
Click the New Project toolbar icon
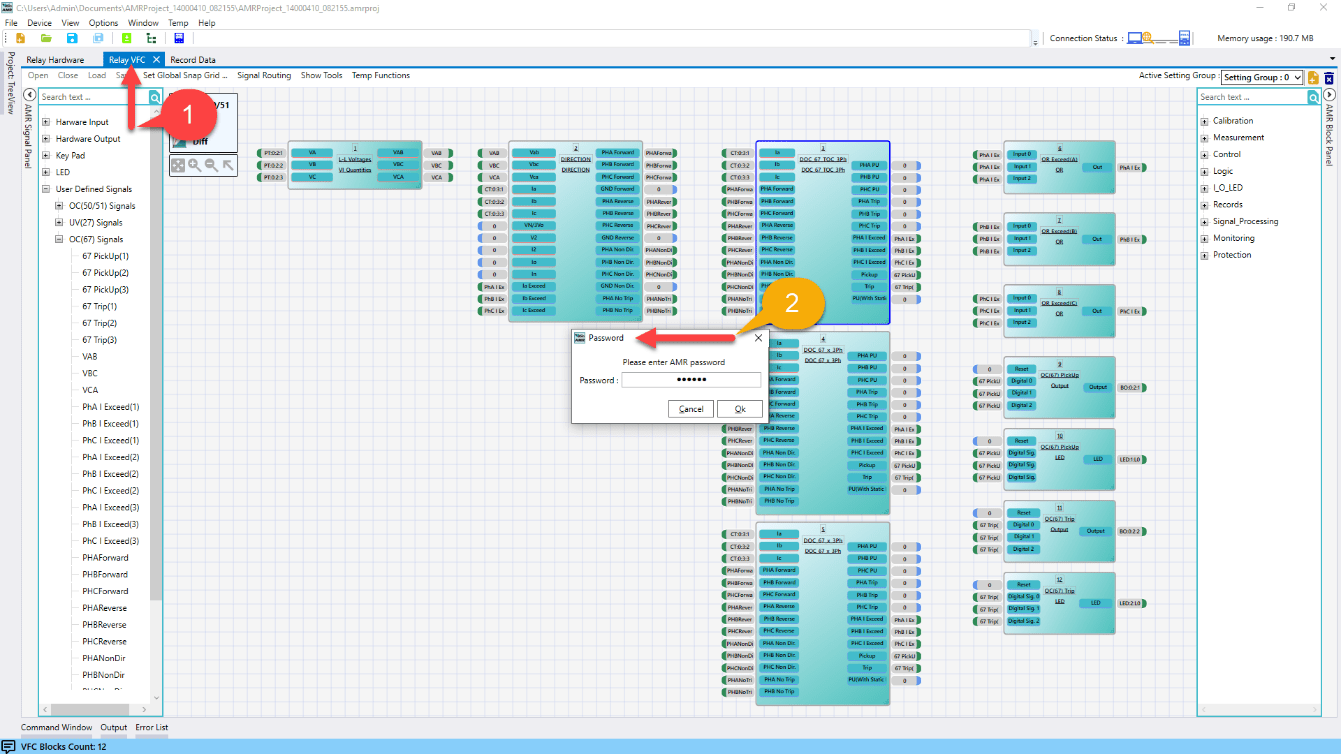coord(20,38)
